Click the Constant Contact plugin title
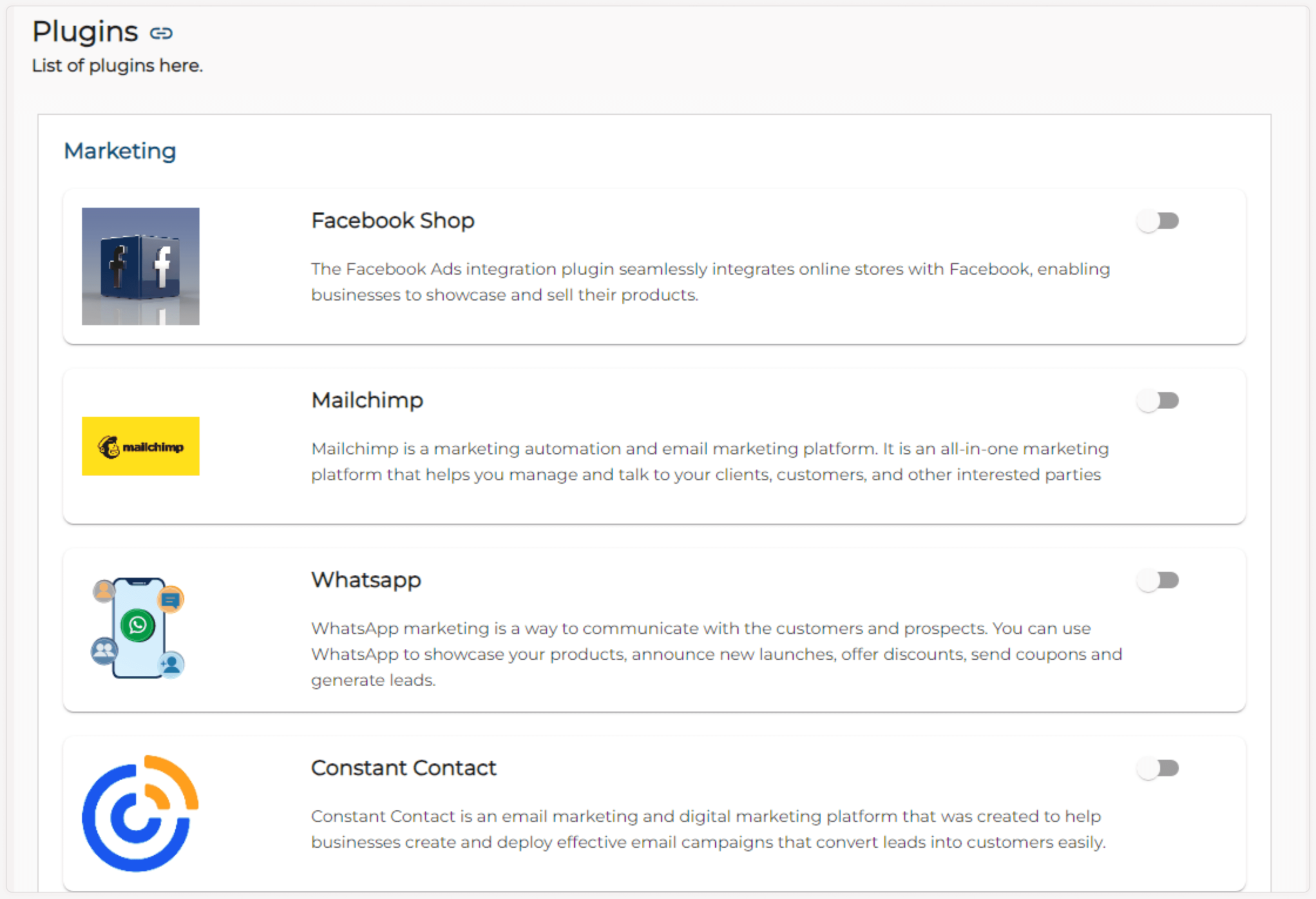Viewport: 1316px width, 899px height. coord(403,768)
